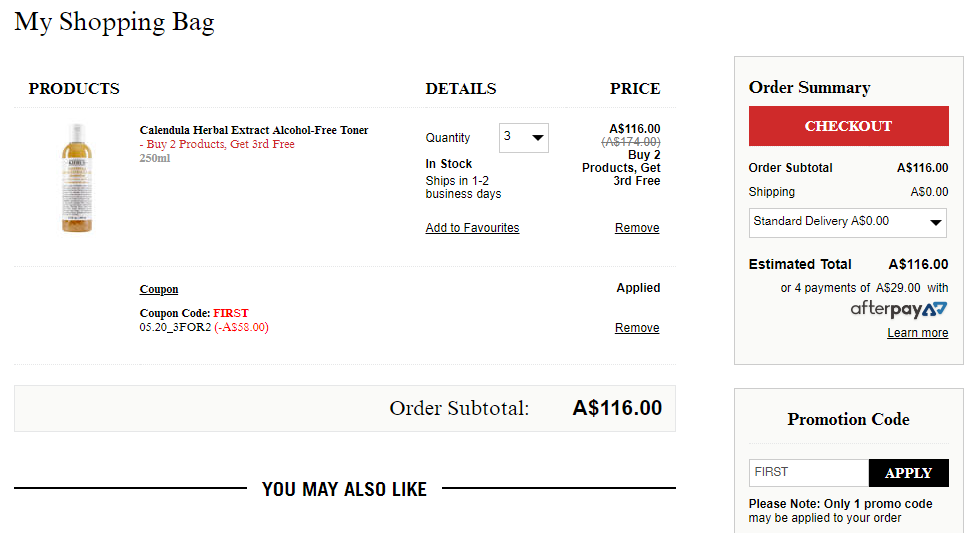Remove the toner from the bag
This screenshot has width=971, height=533.
click(x=637, y=228)
